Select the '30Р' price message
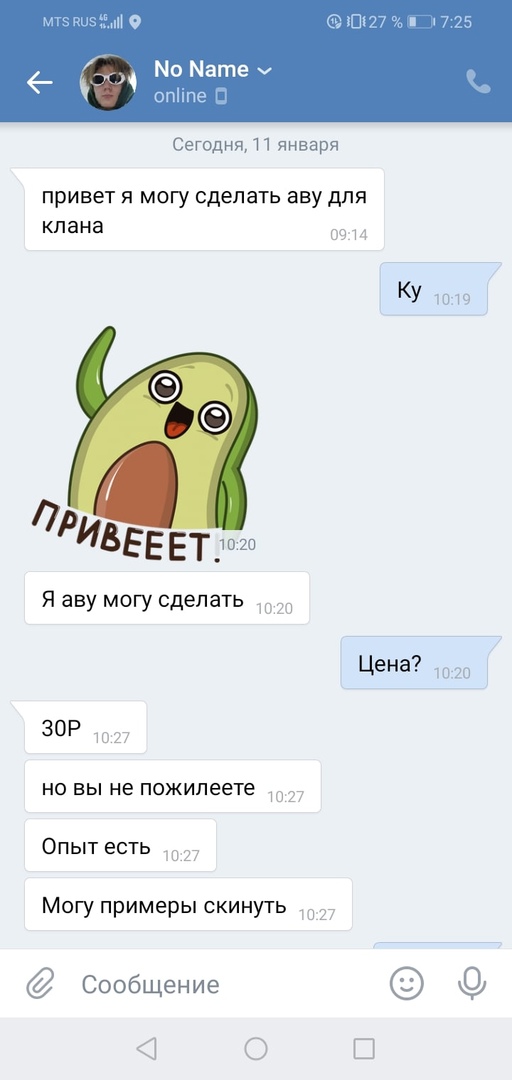 [x=85, y=727]
